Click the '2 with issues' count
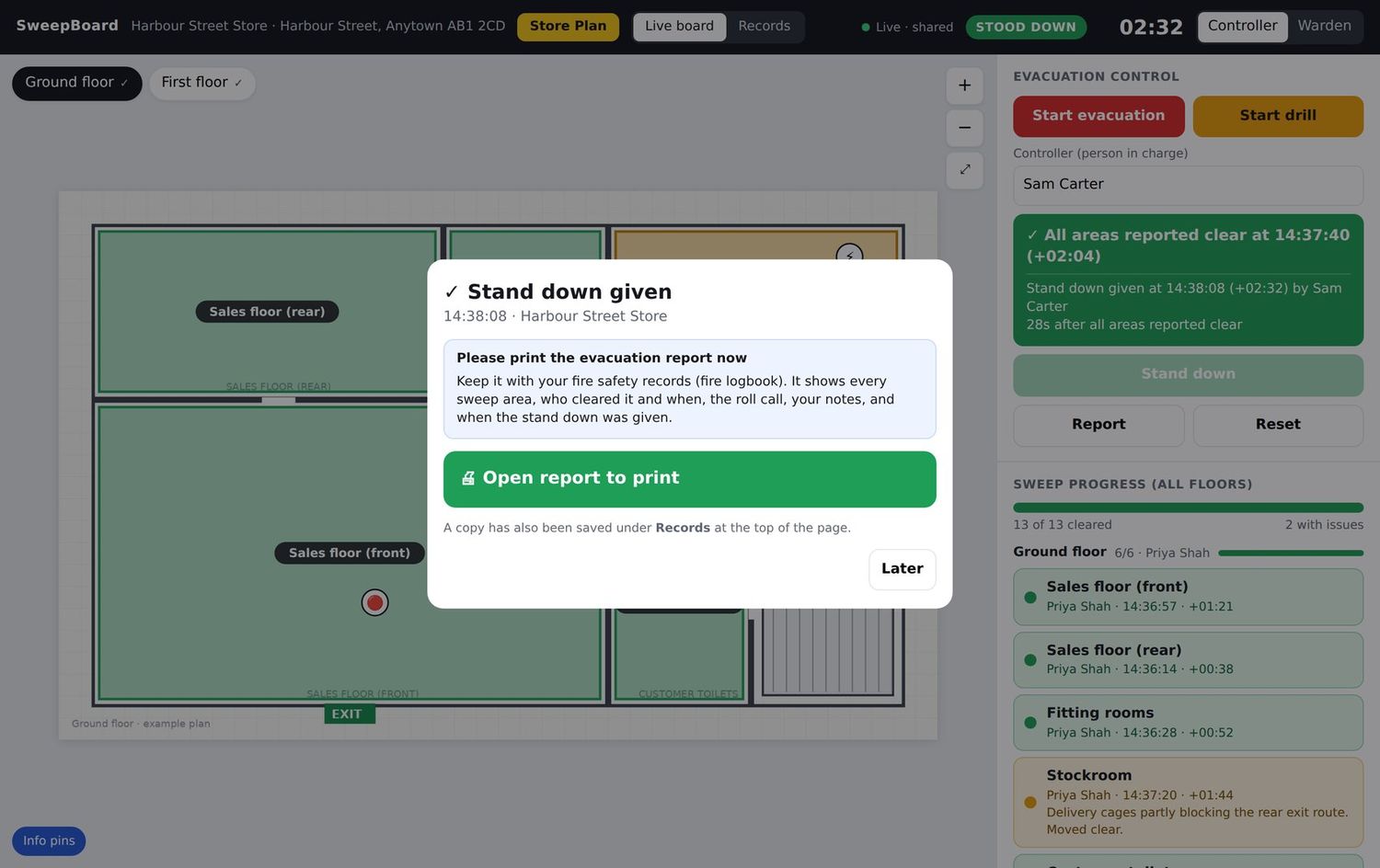Image resolution: width=1380 pixels, height=868 pixels. [x=1324, y=525]
